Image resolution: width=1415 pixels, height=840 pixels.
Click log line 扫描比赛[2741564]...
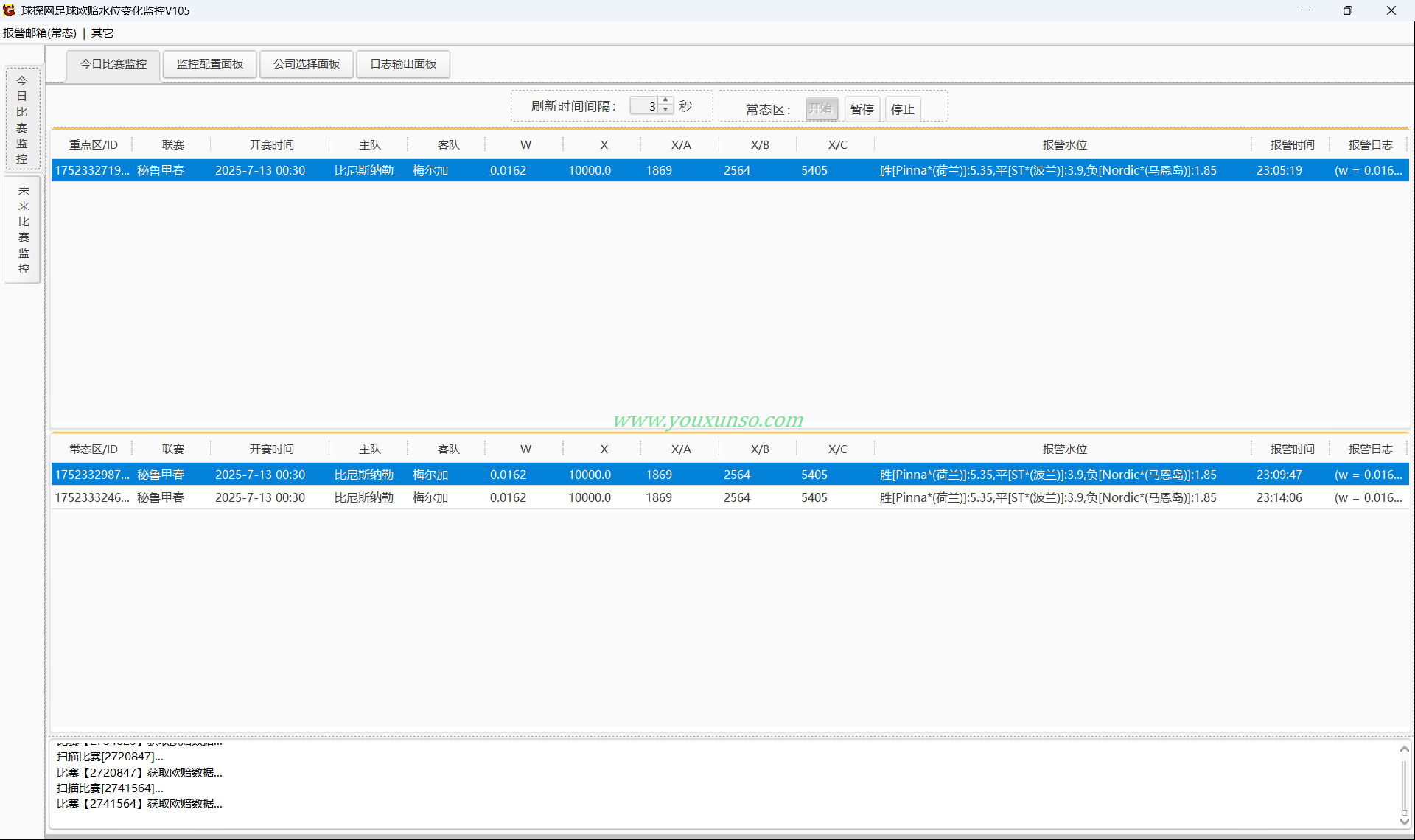click(x=110, y=788)
